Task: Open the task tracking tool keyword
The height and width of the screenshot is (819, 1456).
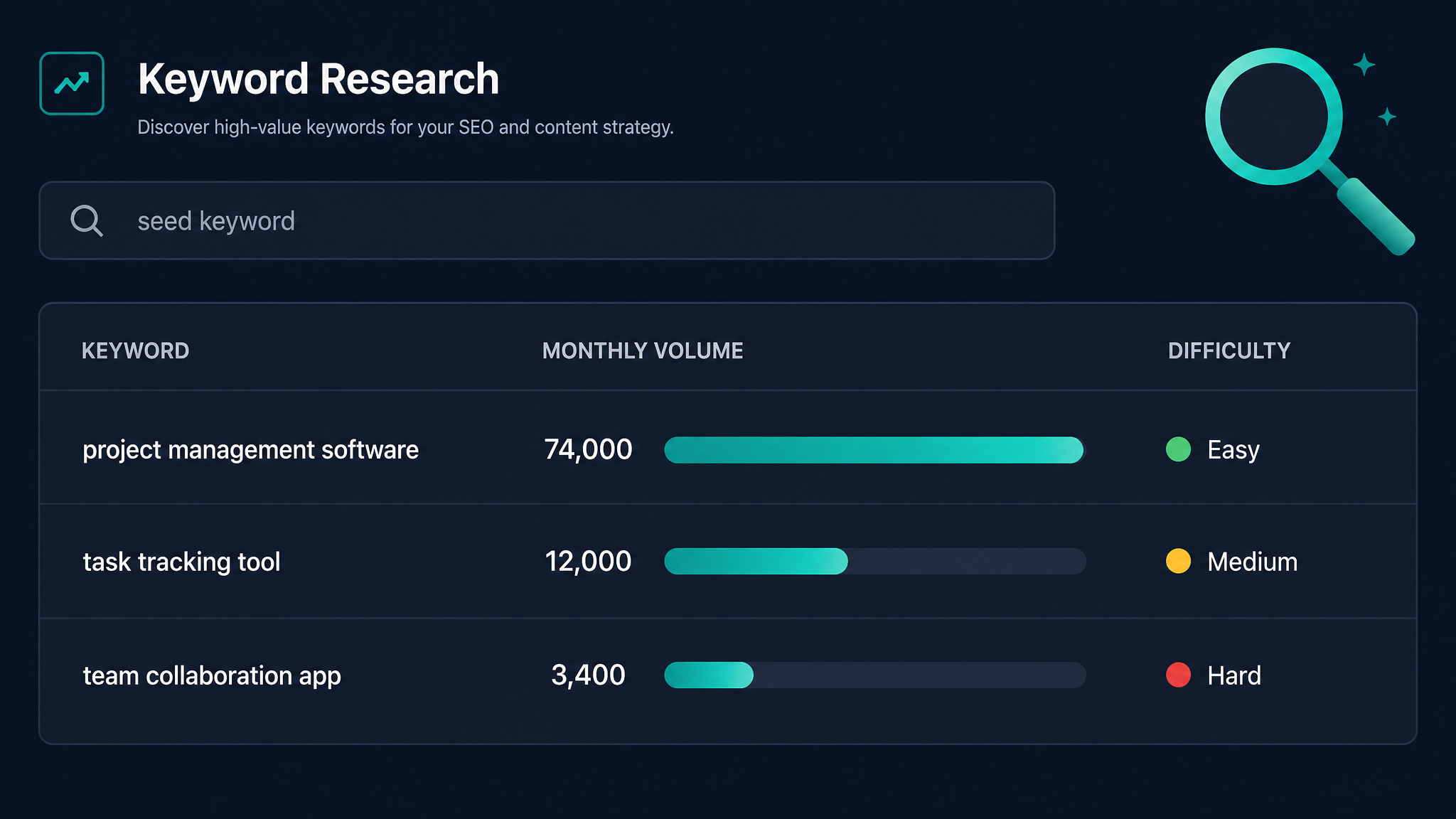Action: point(181,562)
